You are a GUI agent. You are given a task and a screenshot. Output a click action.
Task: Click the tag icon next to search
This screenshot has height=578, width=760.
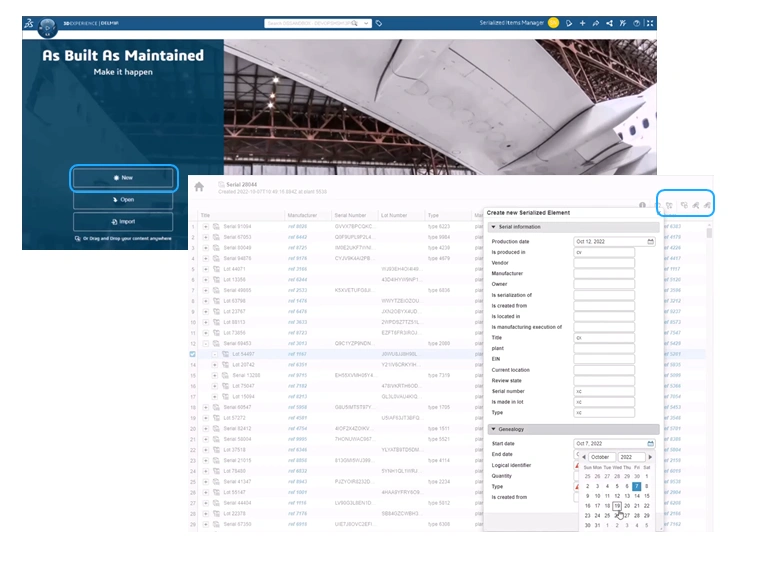pos(379,23)
